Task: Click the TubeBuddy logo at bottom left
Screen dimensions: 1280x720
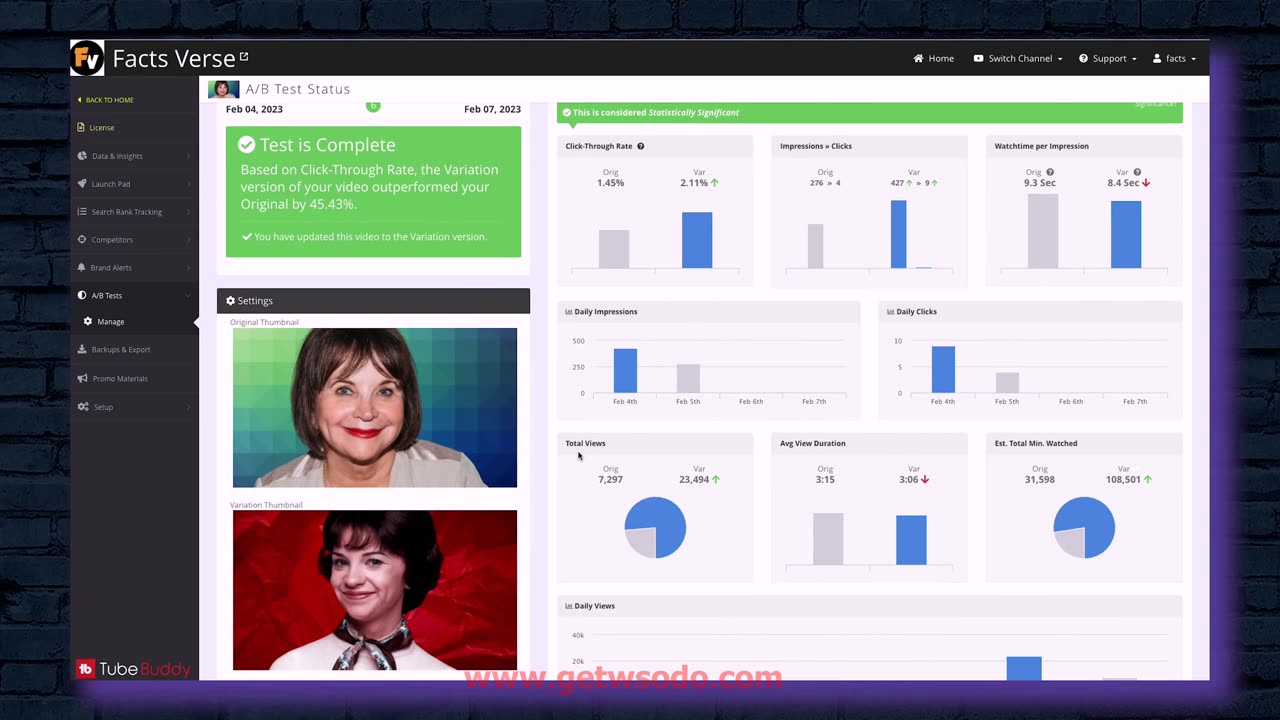Action: (x=133, y=669)
